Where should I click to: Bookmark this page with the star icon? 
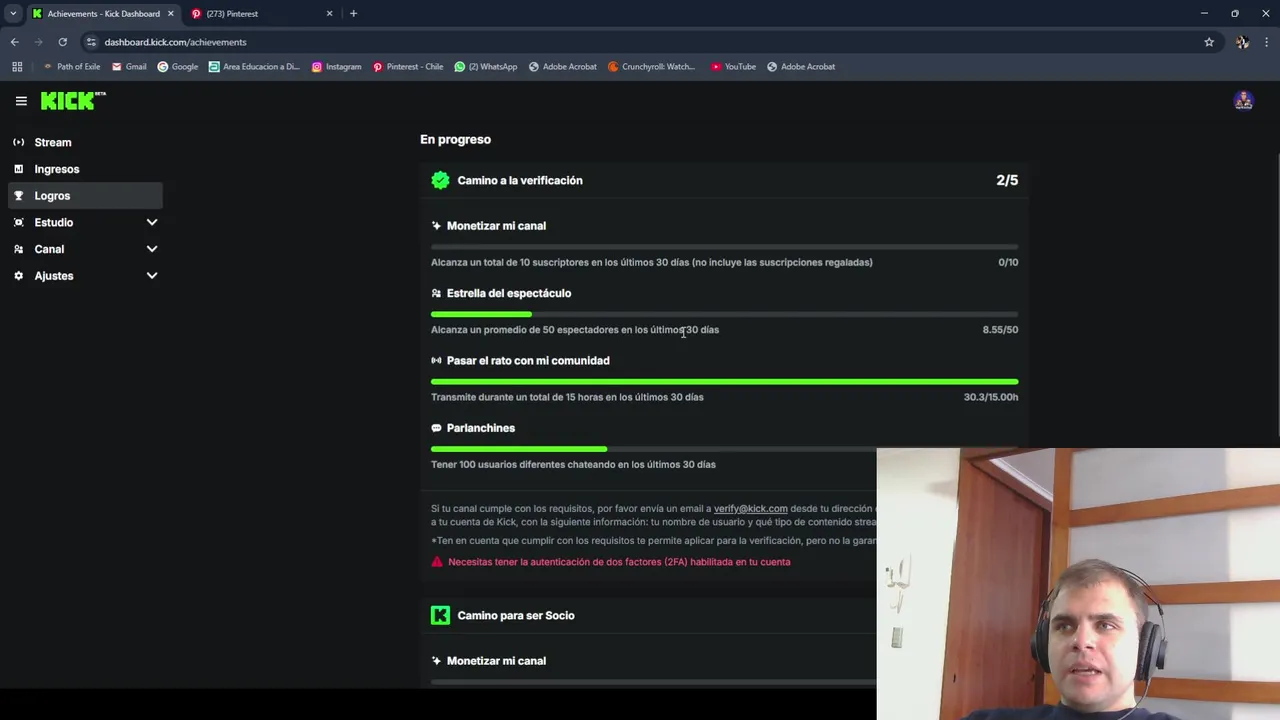pyautogui.click(x=1209, y=42)
